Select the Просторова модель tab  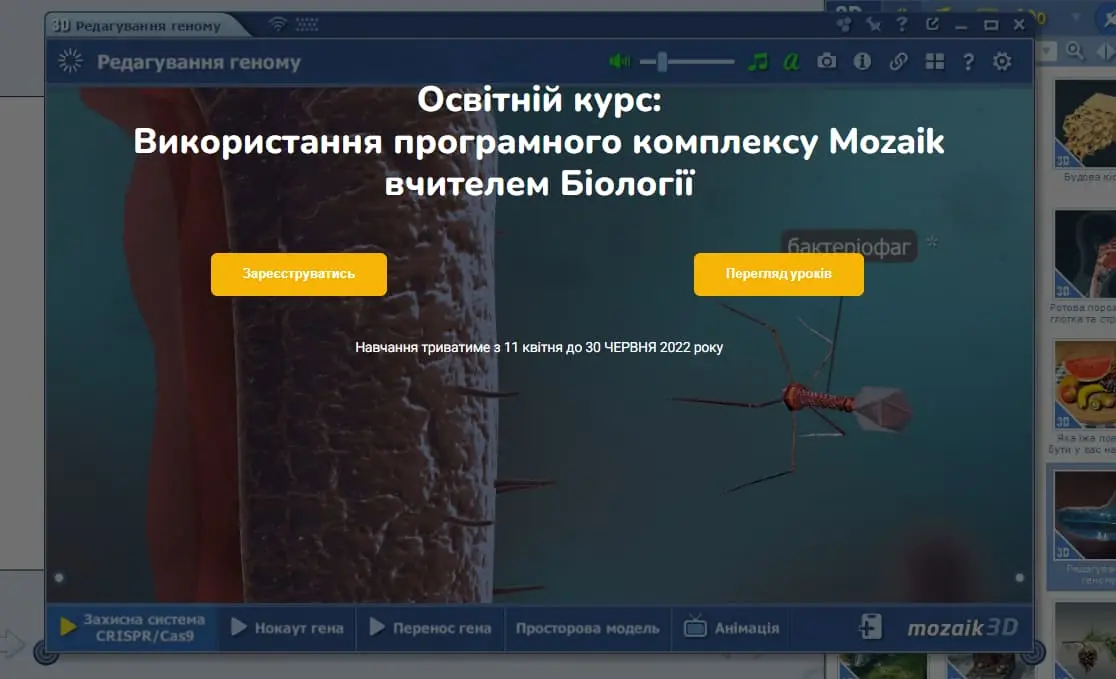tap(587, 628)
